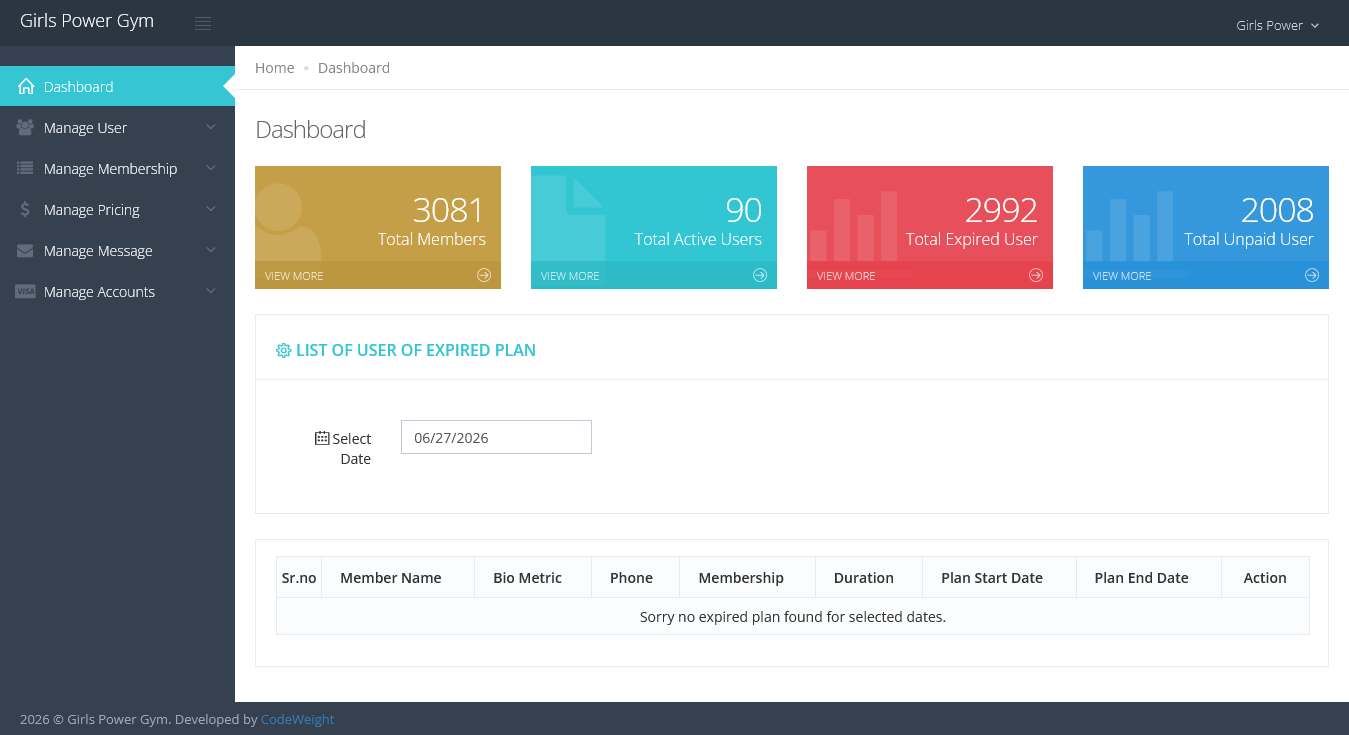Click the Dashboard breadcrumb text

pyautogui.click(x=354, y=68)
